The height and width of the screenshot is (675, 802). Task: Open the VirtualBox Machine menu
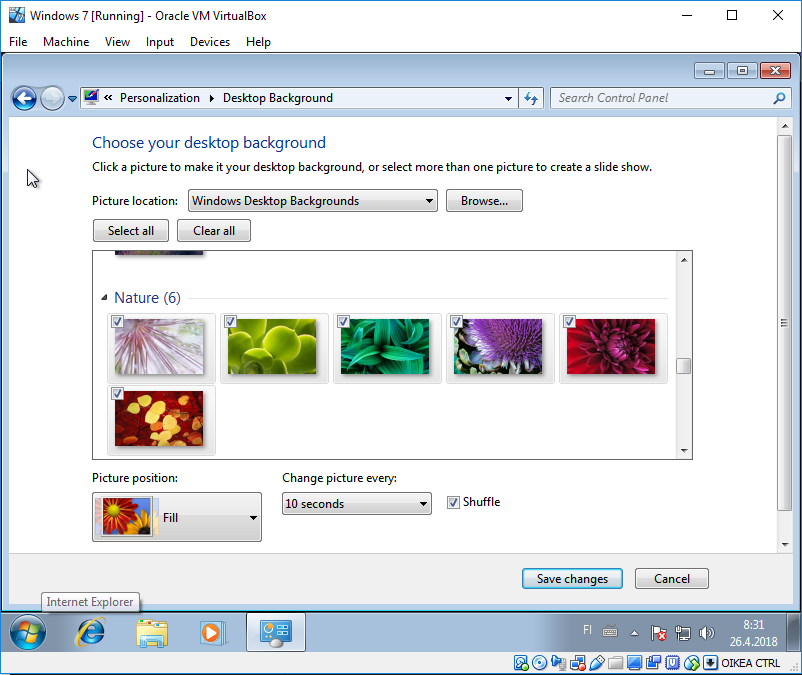tap(66, 42)
